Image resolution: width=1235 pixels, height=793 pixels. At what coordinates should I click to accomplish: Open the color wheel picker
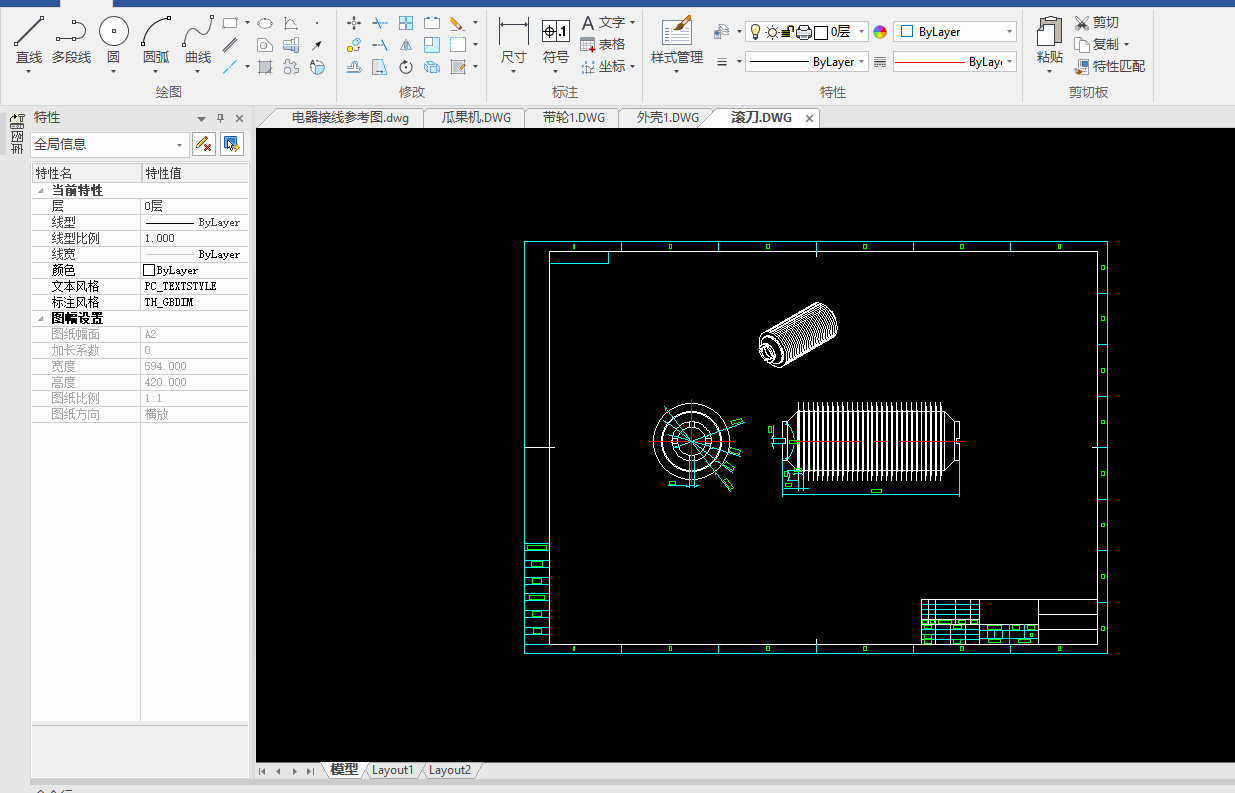click(880, 32)
